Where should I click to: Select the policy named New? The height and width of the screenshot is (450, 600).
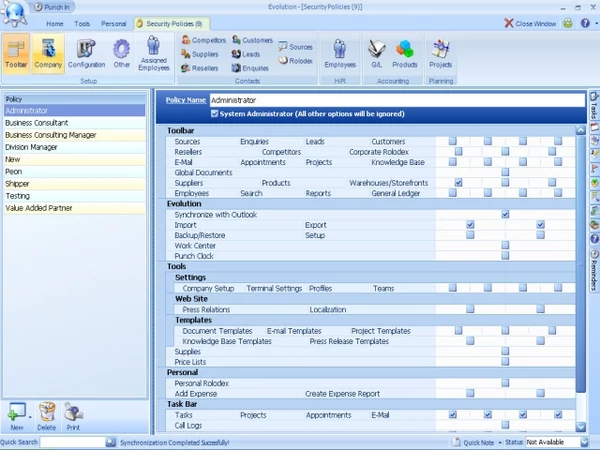coord(75,159)
